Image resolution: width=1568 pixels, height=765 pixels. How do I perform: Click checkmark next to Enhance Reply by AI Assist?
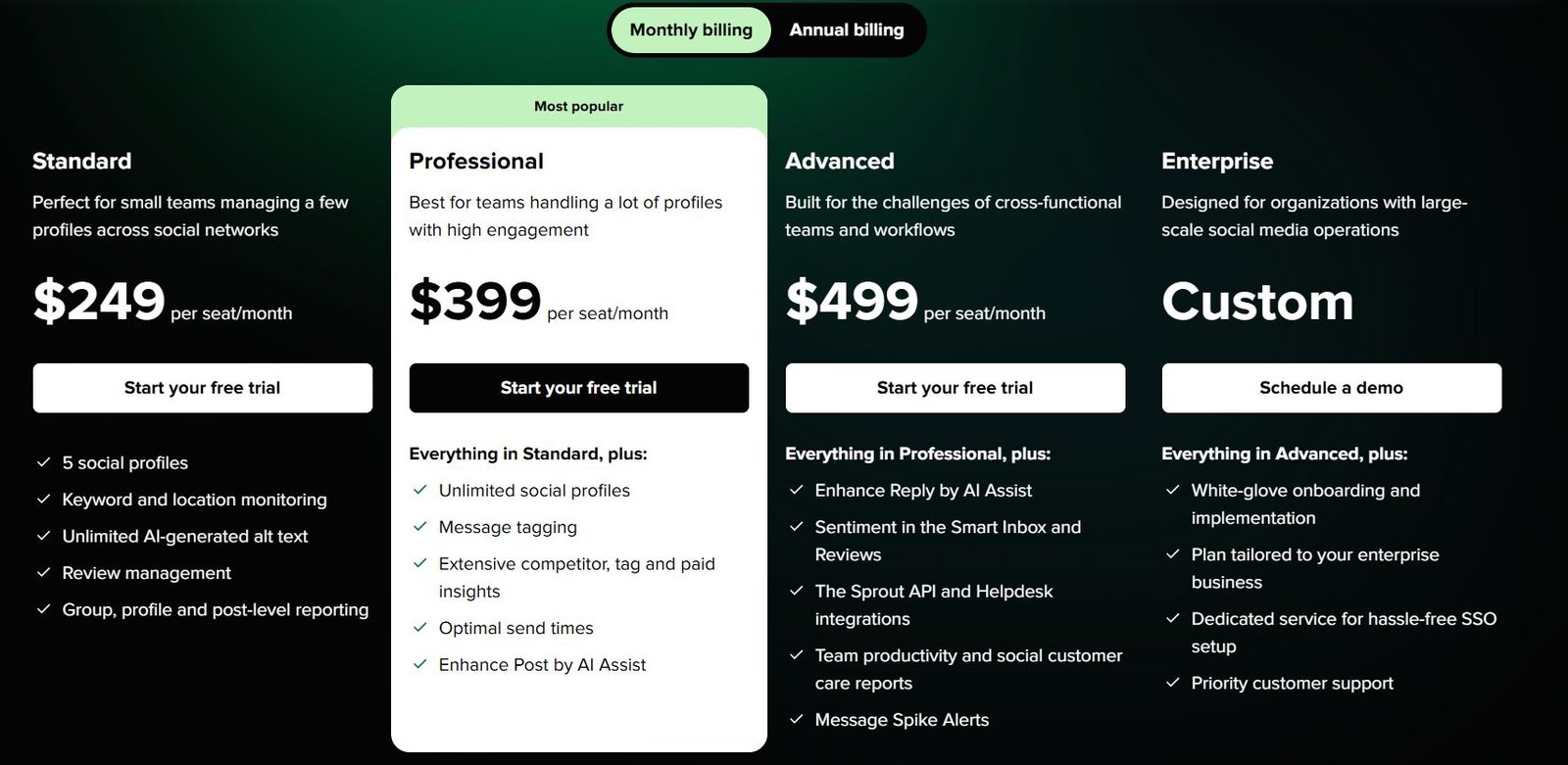pos(796,490)
